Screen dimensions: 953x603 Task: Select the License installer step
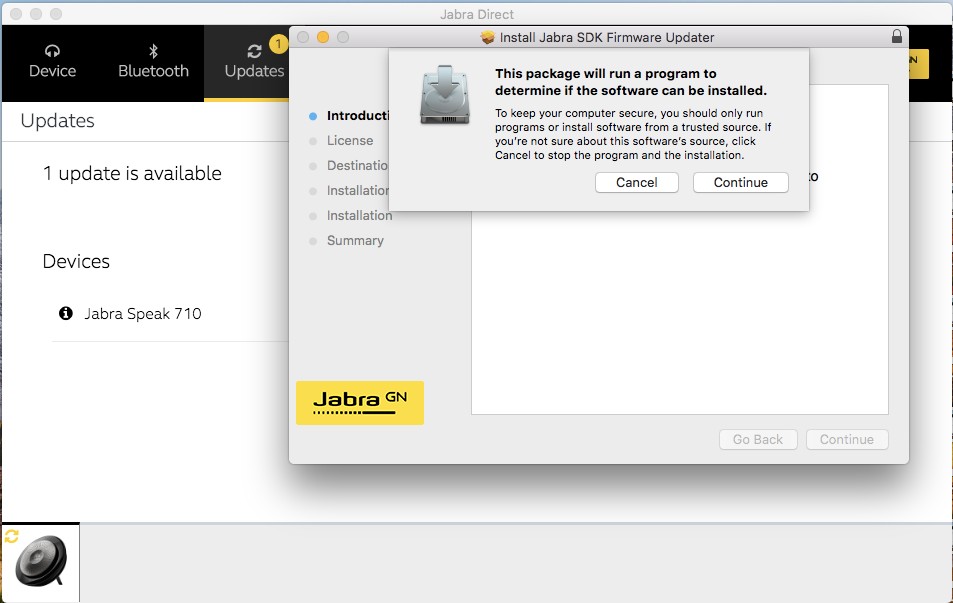[350, 140]
